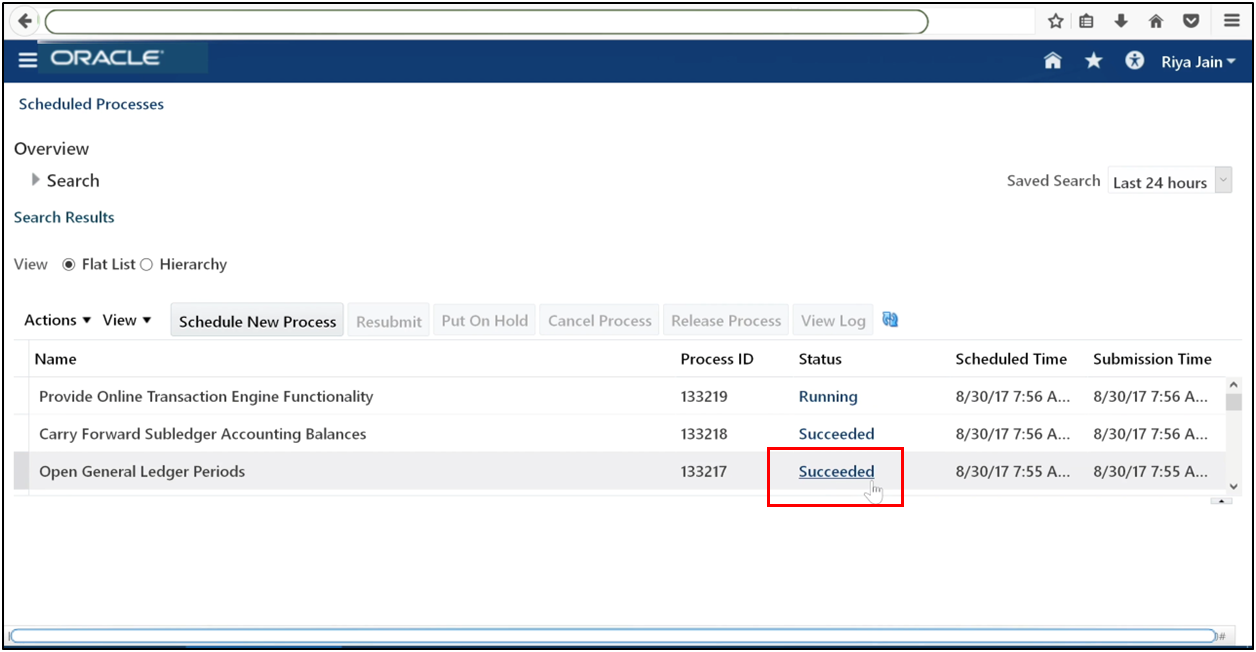This screenshot has width=1256, height=652.
Task: Open the browser menu hamburger icon
Action: [1231, 20]
